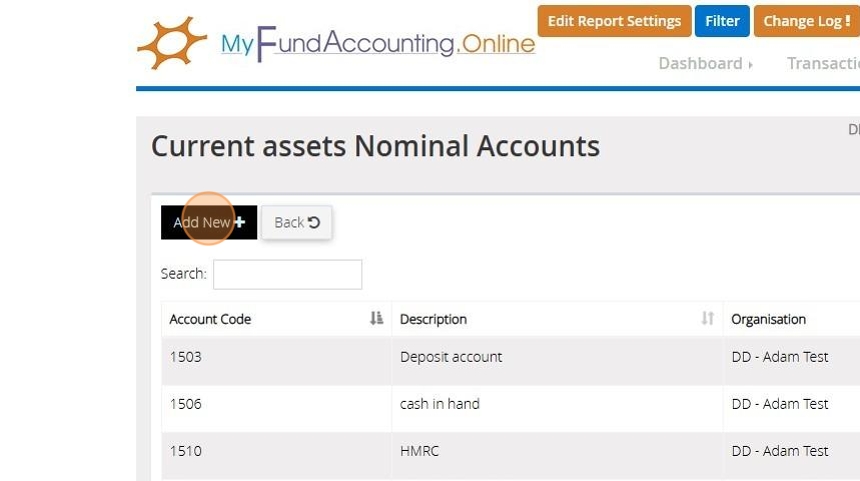Click the Description column header text
The image size is (860, 481).
coord(433,319)
